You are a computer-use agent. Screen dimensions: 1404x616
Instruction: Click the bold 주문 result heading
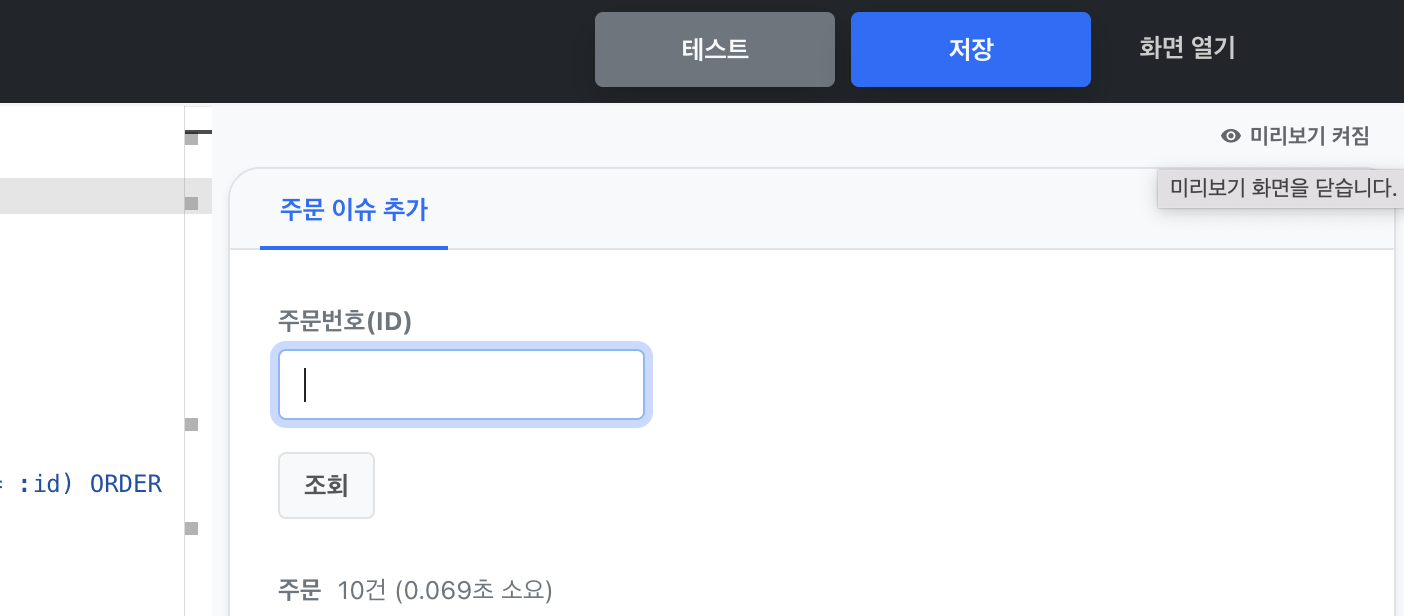299,590
